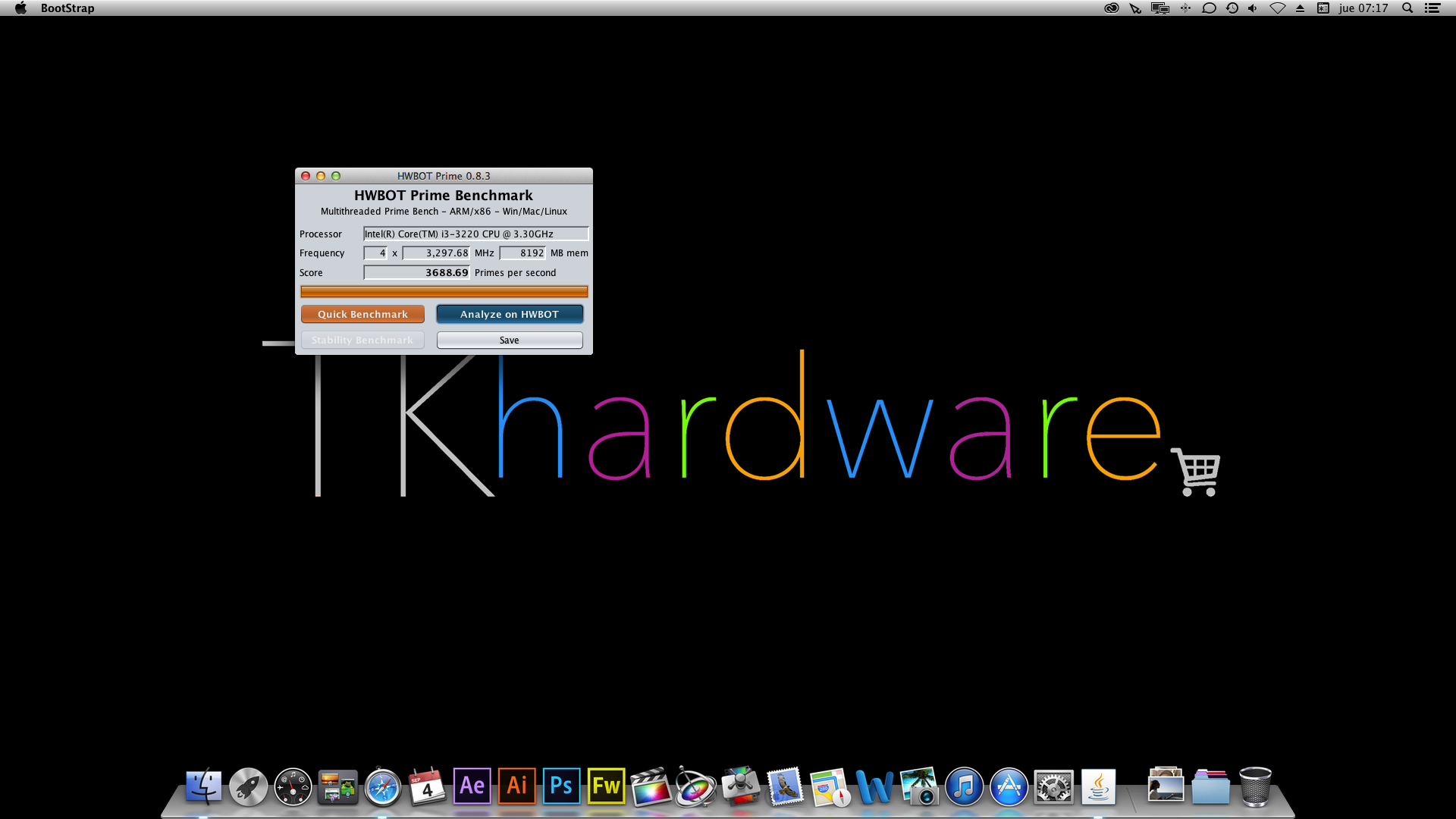Start the Quick Benchmark
The width and height of the screenshot is (1456, 819).
click(x=362, y=314)
